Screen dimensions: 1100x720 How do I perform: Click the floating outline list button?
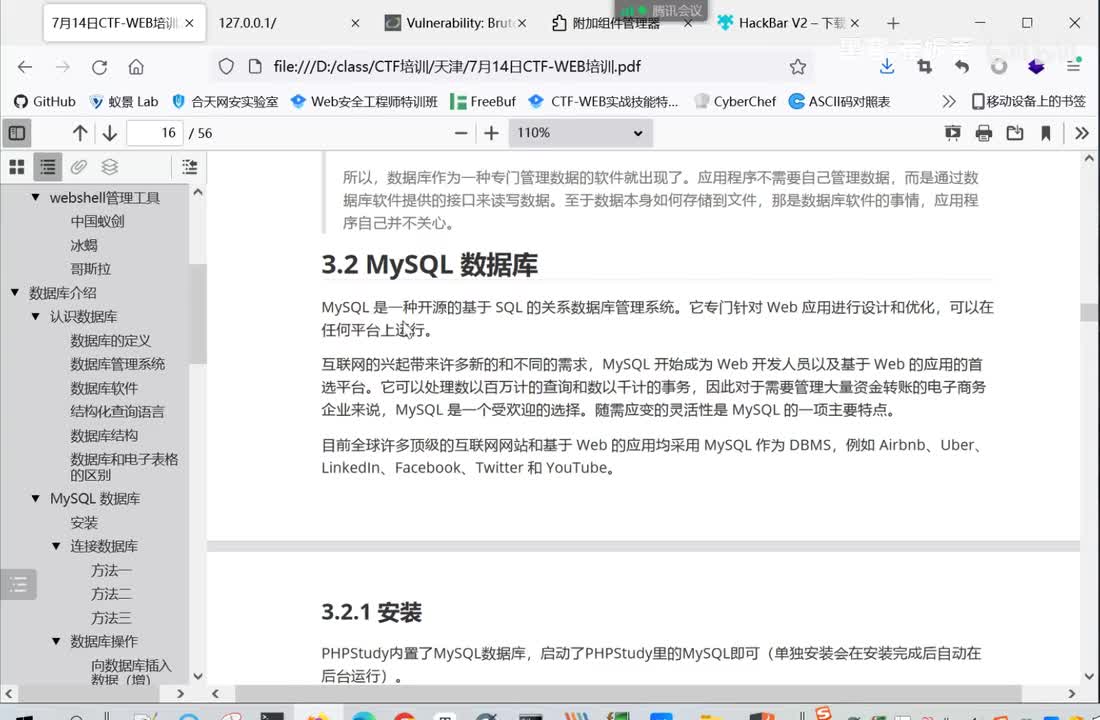18,584
